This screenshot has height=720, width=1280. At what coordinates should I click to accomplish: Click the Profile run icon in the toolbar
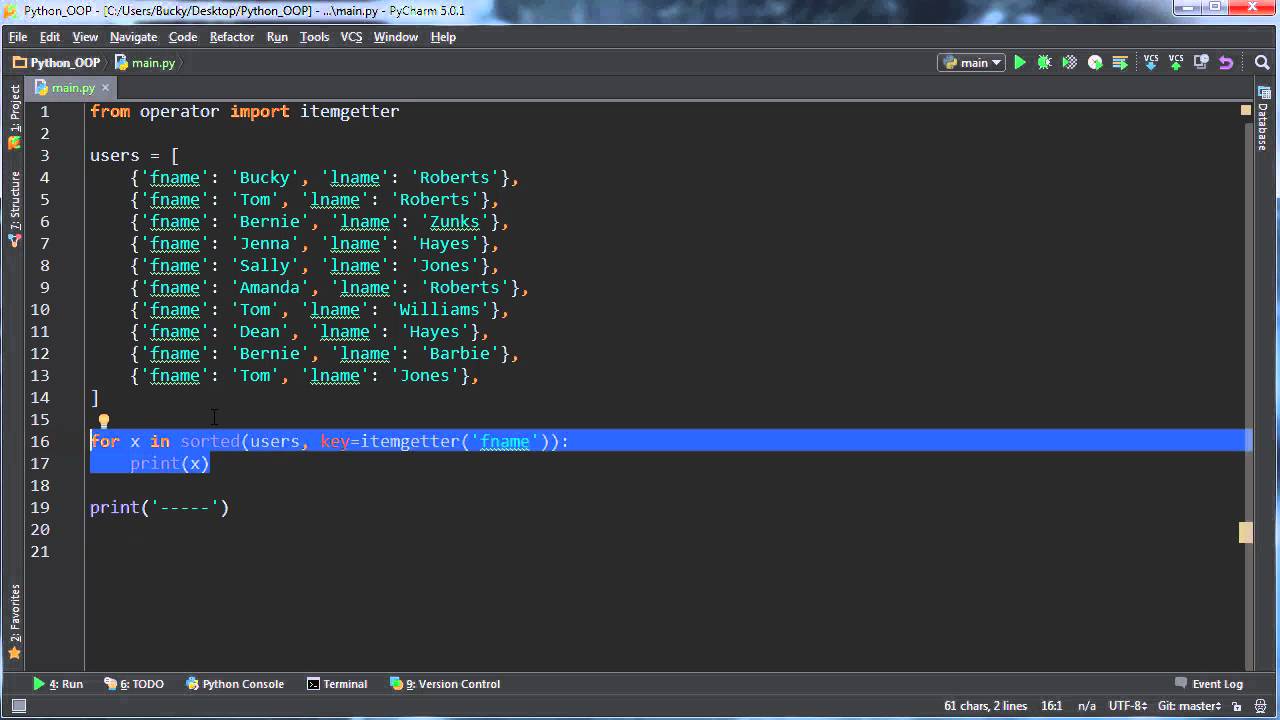[x=1095, y=62]
